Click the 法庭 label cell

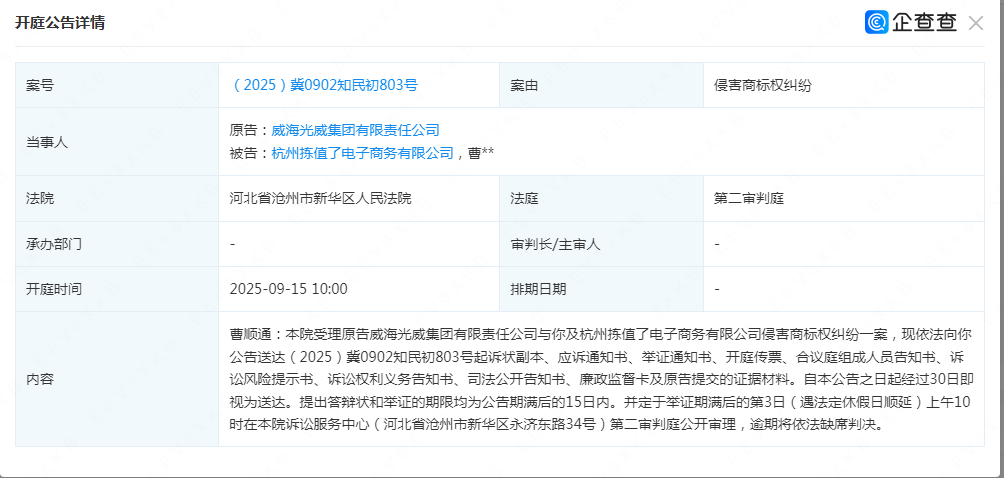point(601,198)
